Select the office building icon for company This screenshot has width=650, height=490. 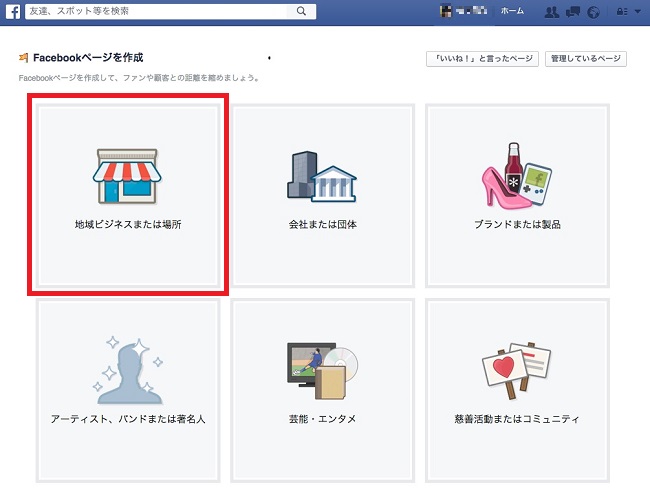click(x=322, y=177)
